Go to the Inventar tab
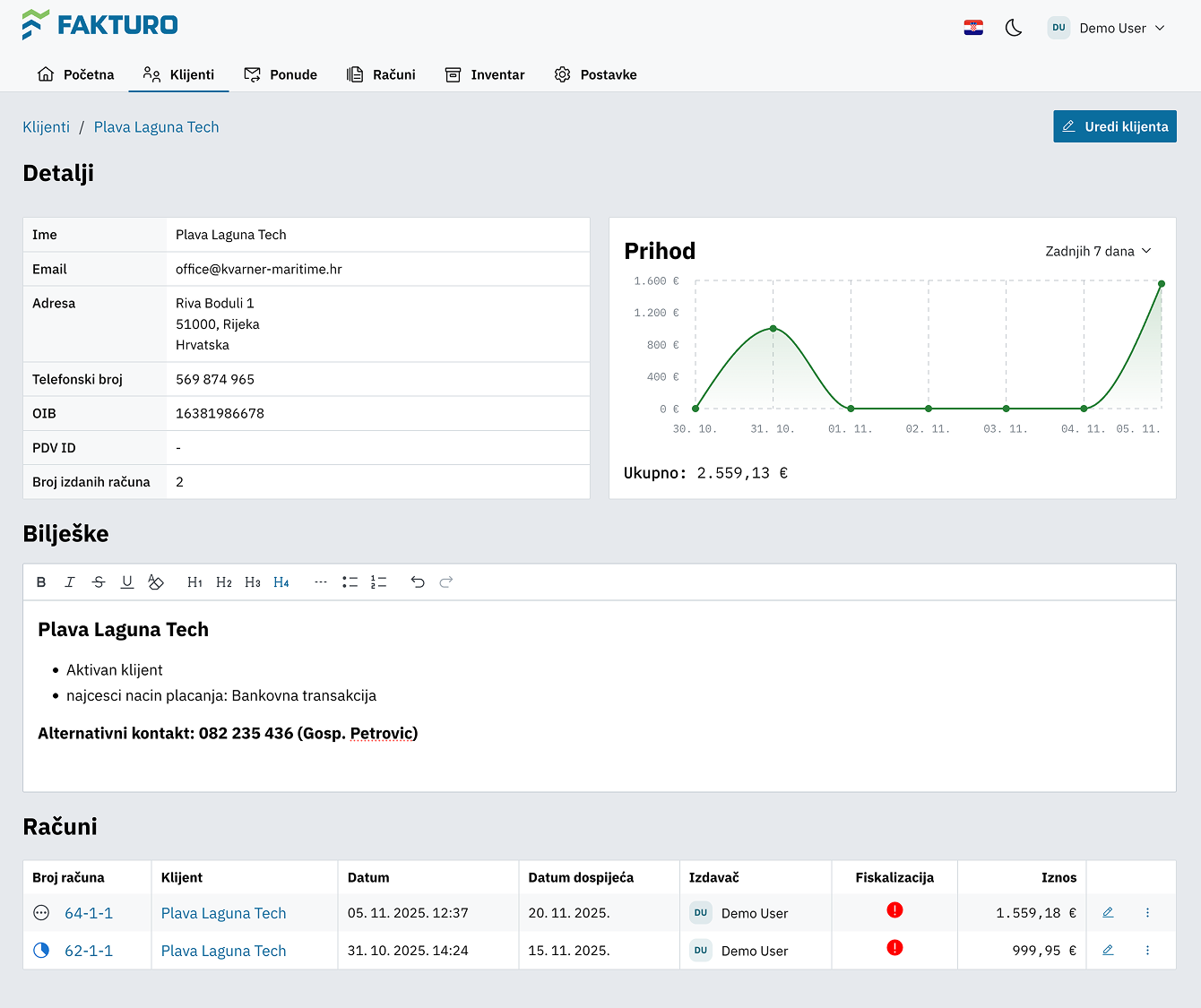 pyautogui.click(x=485, y=74)
